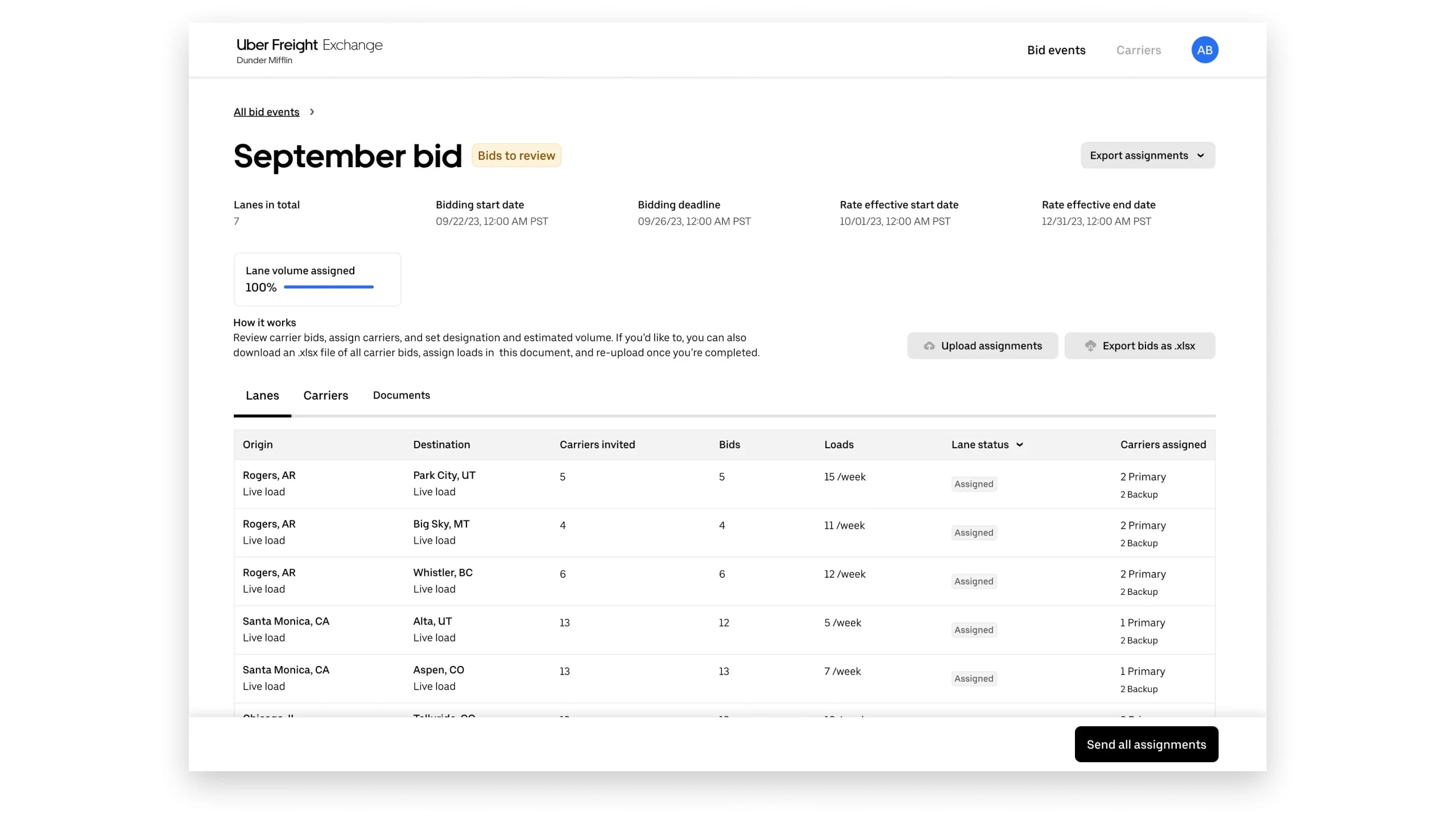This screenshot has width=1456, height=819.
Task: Open the Documents tab
Action: point(401,395)
